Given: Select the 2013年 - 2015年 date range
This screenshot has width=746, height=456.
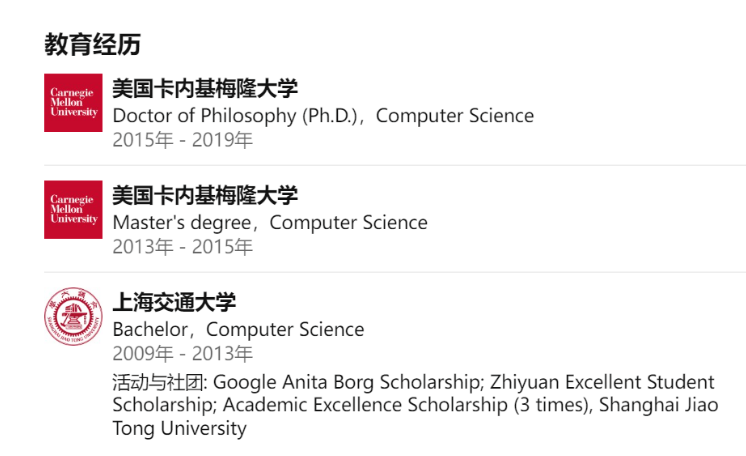Looking at the screenshot, I should (x=183, y=247).
